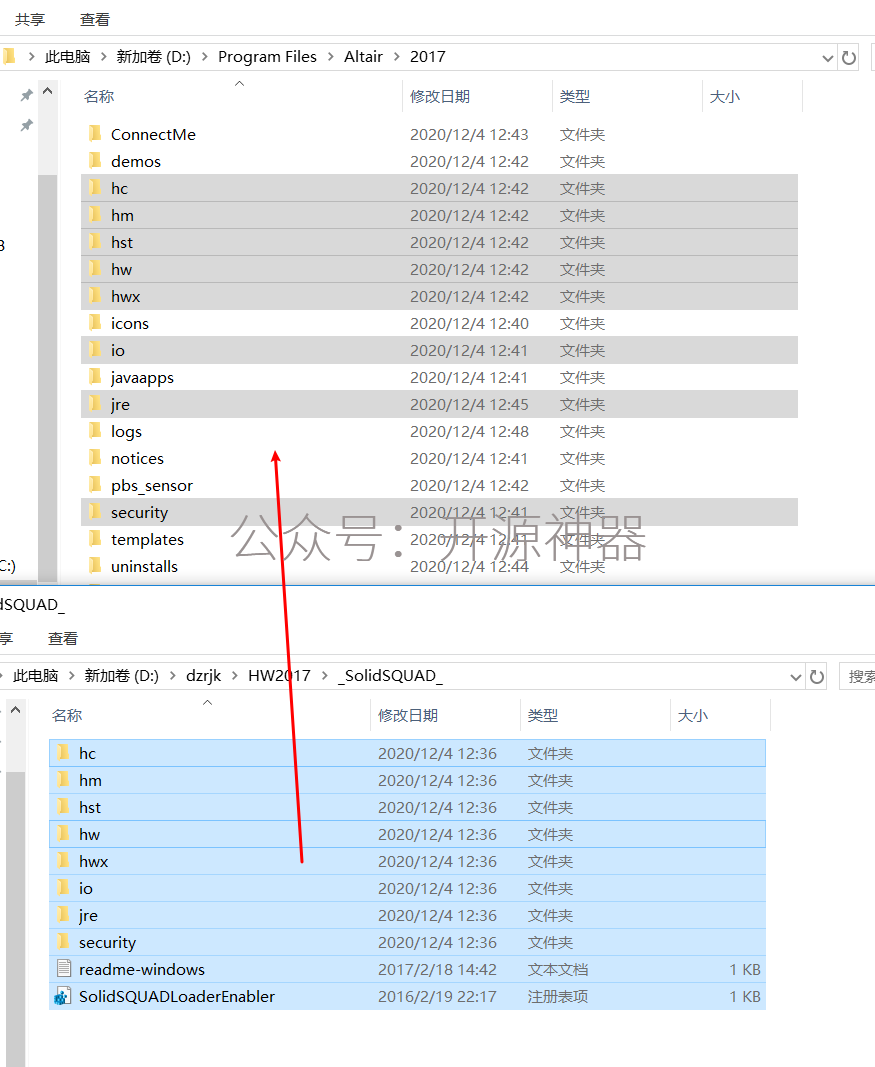
Task: Click the date 2017/2/18 14:42
Action: (437, 969)
